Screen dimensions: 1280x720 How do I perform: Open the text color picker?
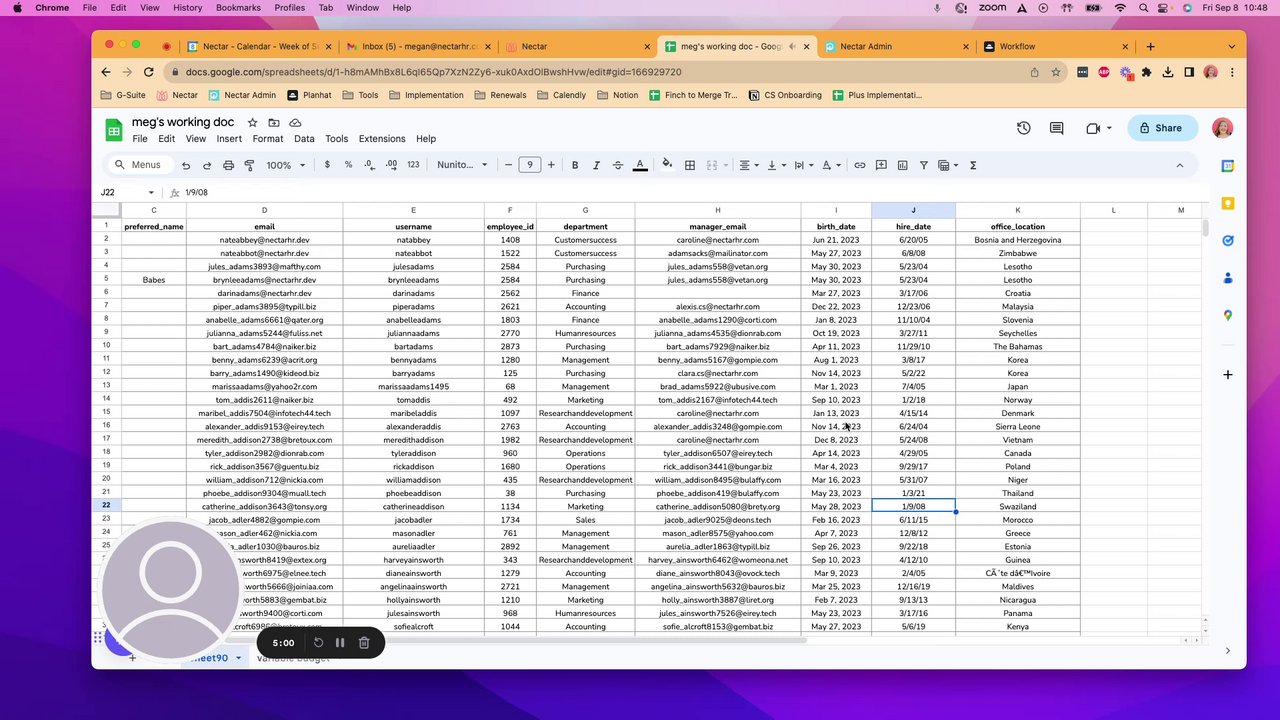tap(640, 165)
